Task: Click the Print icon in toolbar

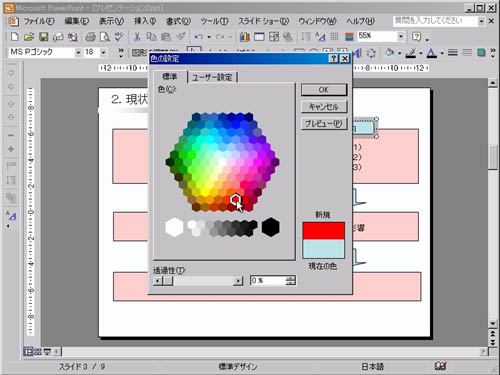Action: coord(90,37)
